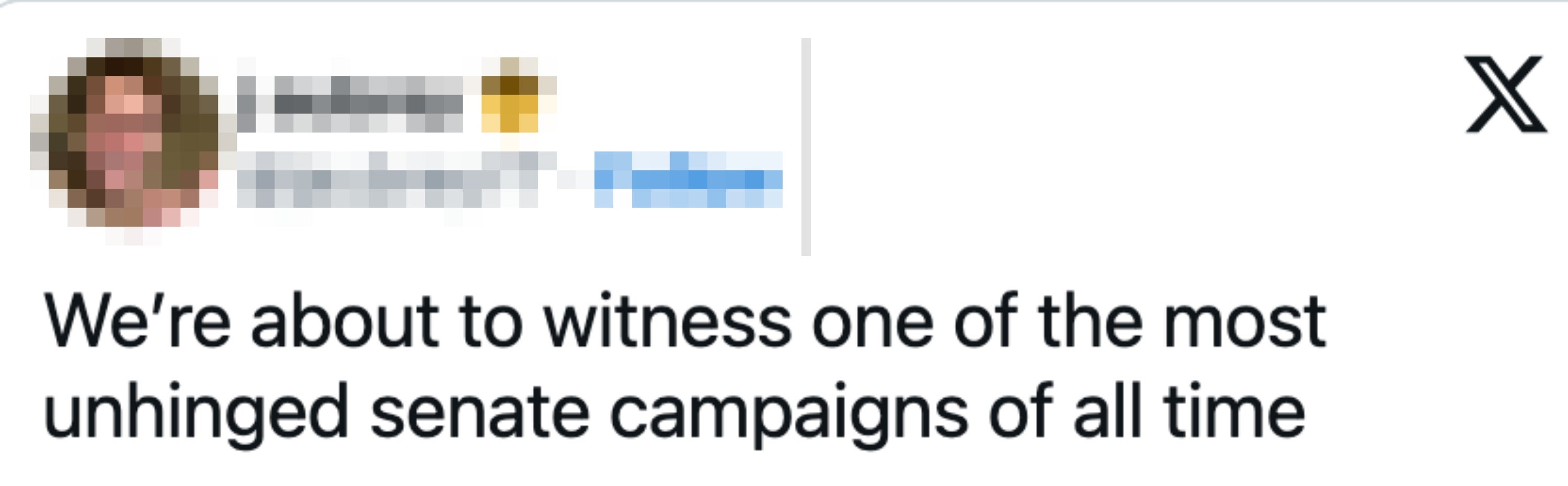The width and height of the screenshot is (1568, 486).
Task: Click the vertical divider line in header
Action: 806,147
